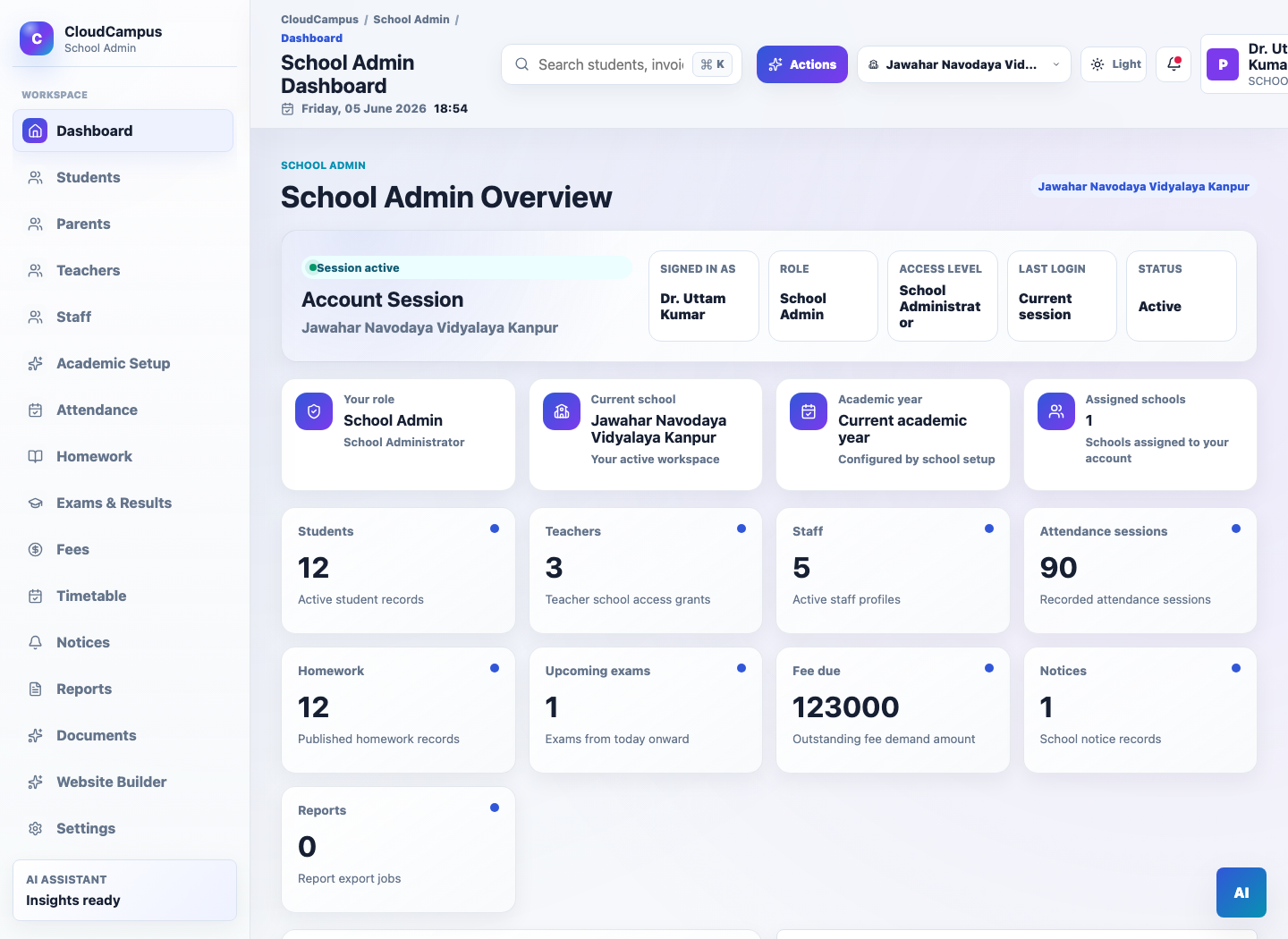Viewport: 1288px width, 939px height.
Task: Go to Attendance in the sidebar
Action: [x=123, y=410]
